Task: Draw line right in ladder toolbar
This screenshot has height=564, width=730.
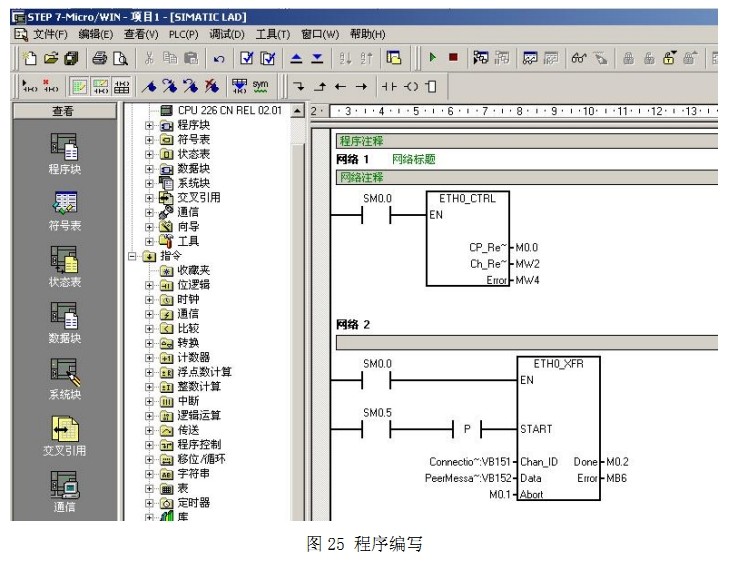Action: pyautogui.click(x=361, y=86)
